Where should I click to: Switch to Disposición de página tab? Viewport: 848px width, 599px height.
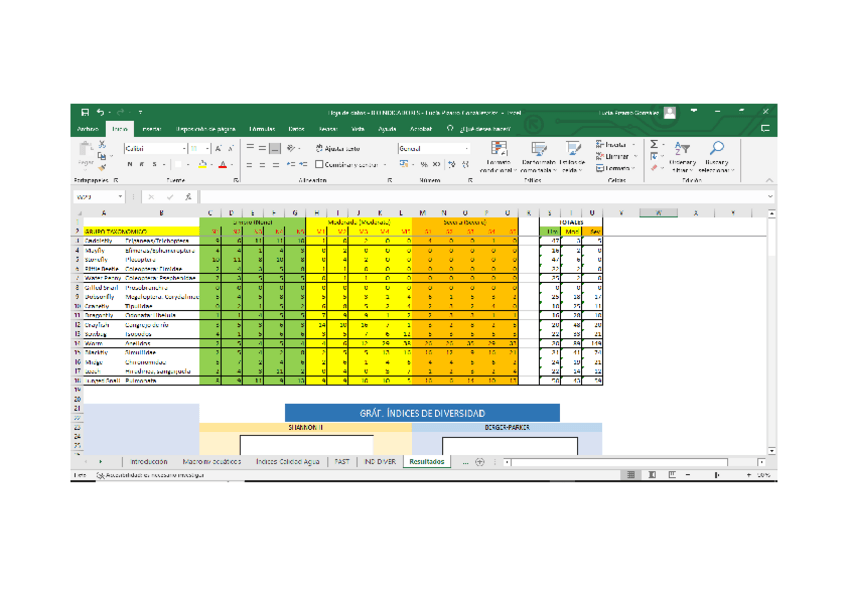(206, 129)
